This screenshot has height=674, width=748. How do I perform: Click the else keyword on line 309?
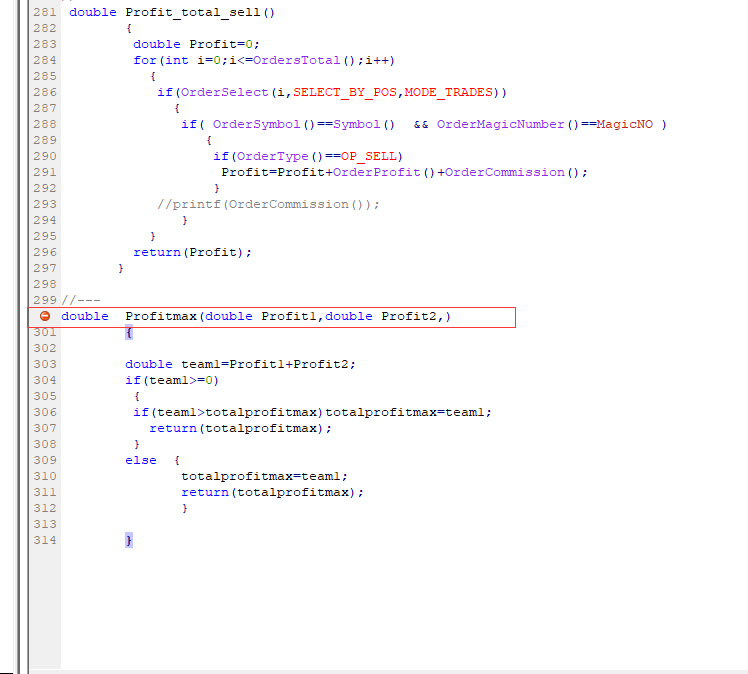click(141, 460)
